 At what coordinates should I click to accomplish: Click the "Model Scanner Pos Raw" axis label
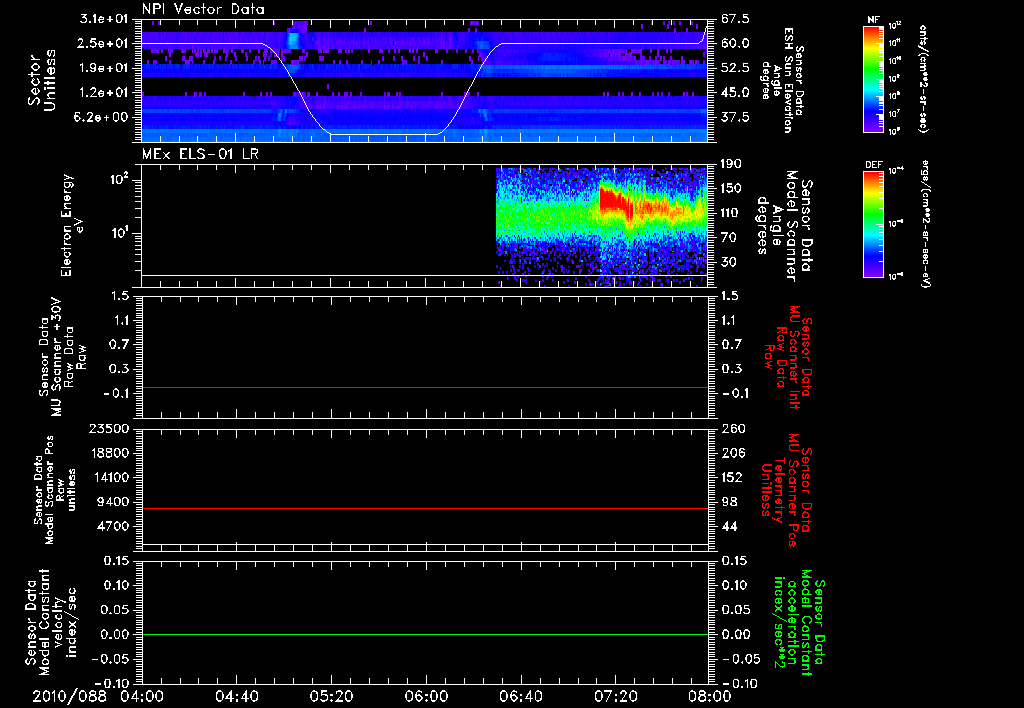pos(54,490)
